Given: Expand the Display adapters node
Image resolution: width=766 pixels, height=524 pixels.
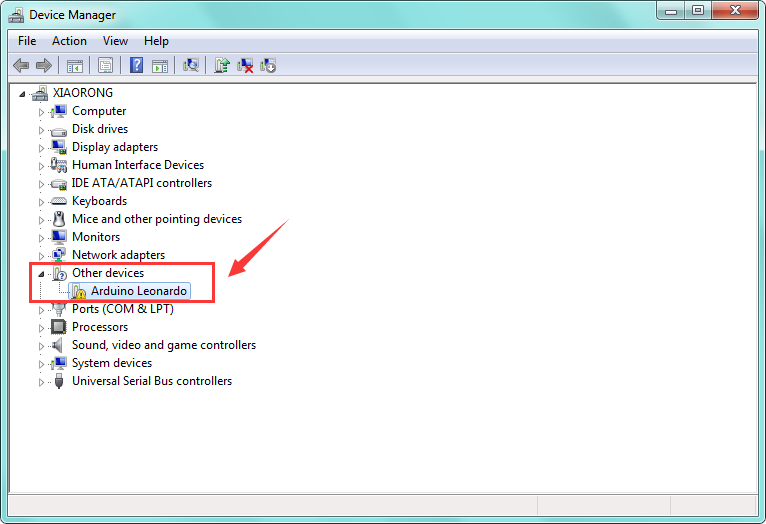Looking at the screenshot, I should click(41, 148).
